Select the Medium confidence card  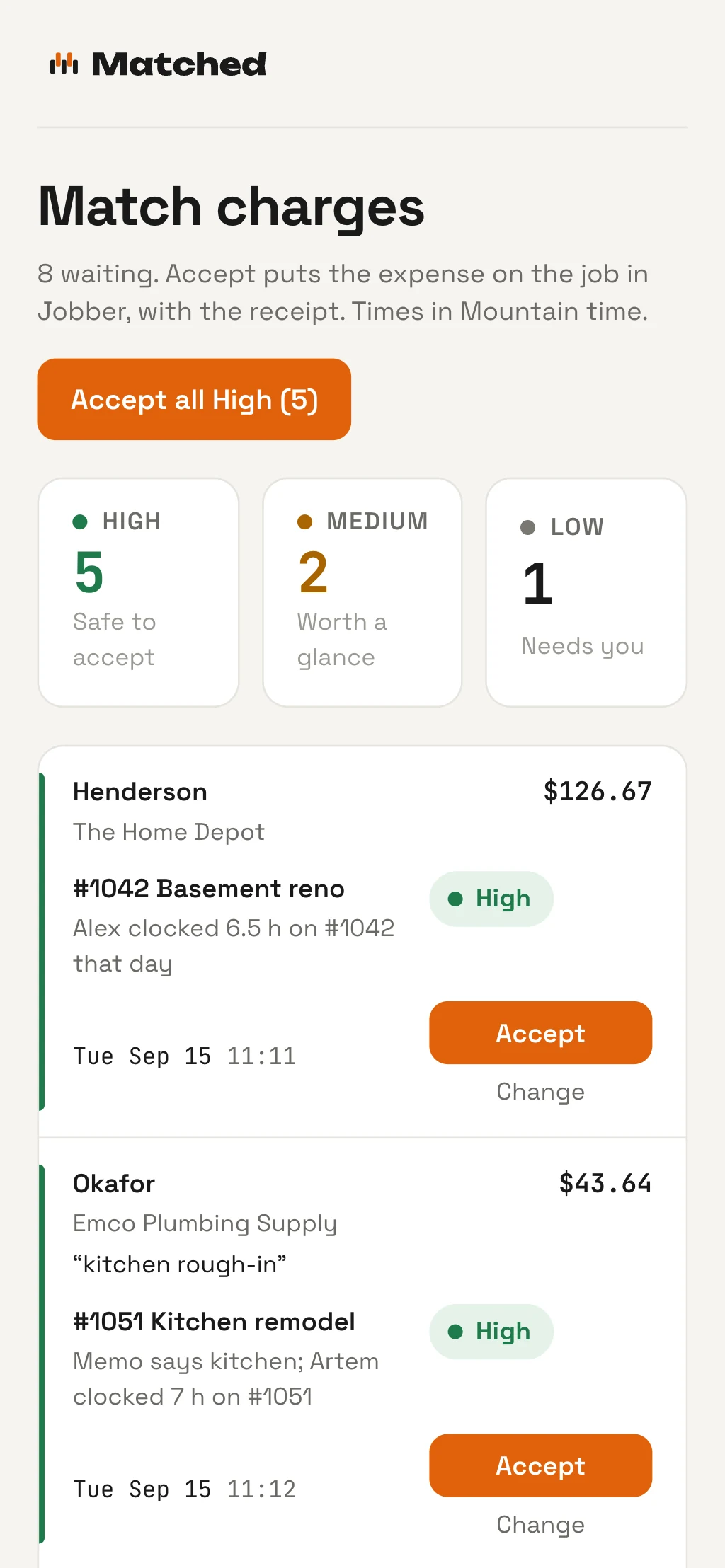pyautogui.click(x=362, y=592)
